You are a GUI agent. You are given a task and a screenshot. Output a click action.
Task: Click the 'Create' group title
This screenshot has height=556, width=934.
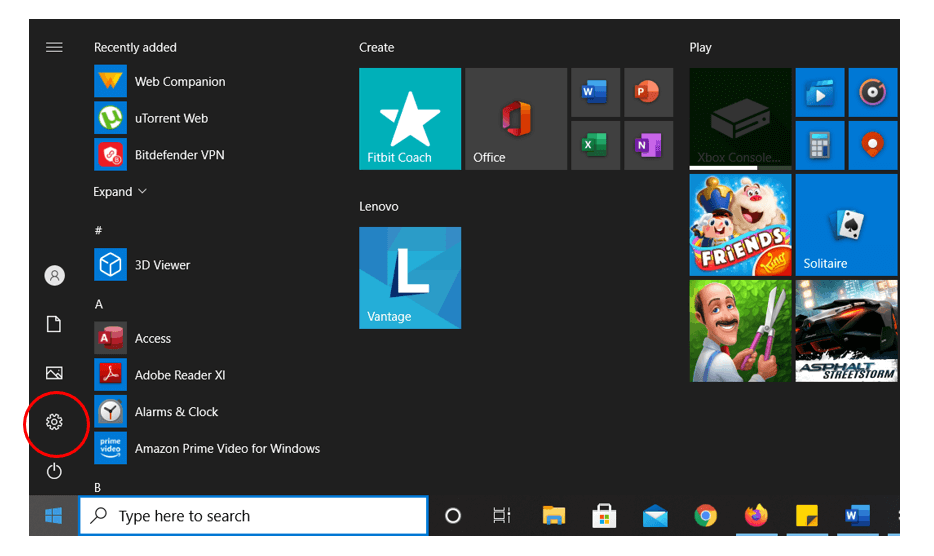point(376,47)
